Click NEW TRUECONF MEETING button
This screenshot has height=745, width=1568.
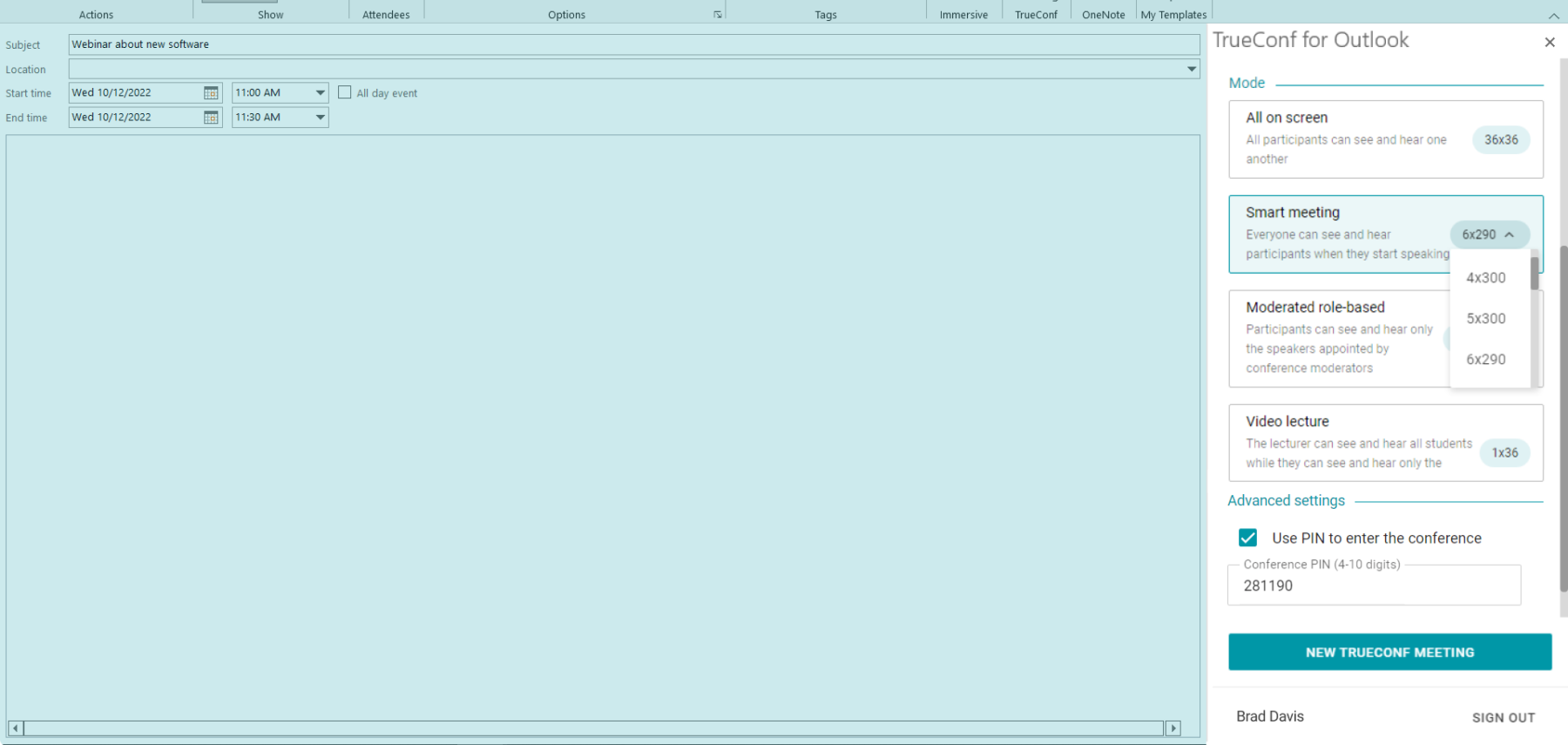(x=1389, y=652)
